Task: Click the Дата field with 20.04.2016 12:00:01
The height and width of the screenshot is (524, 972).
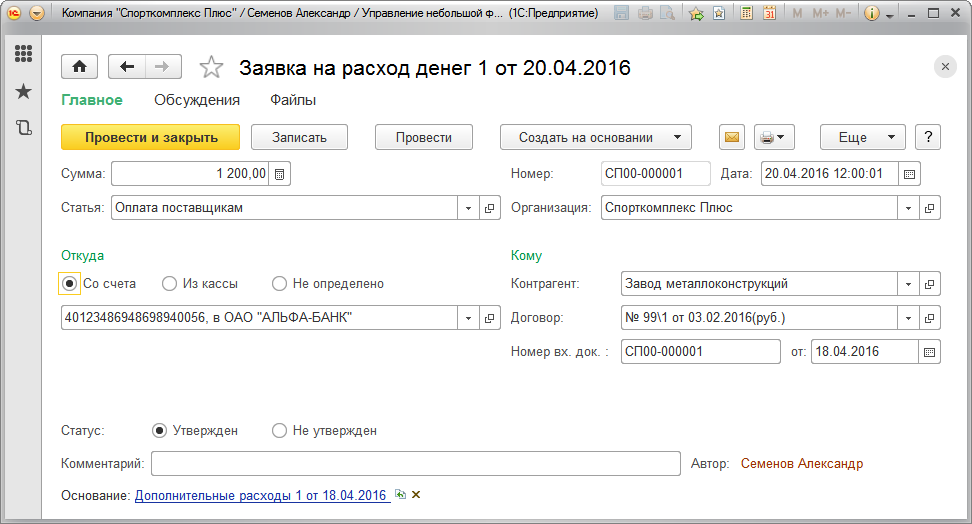Action: 829,174
